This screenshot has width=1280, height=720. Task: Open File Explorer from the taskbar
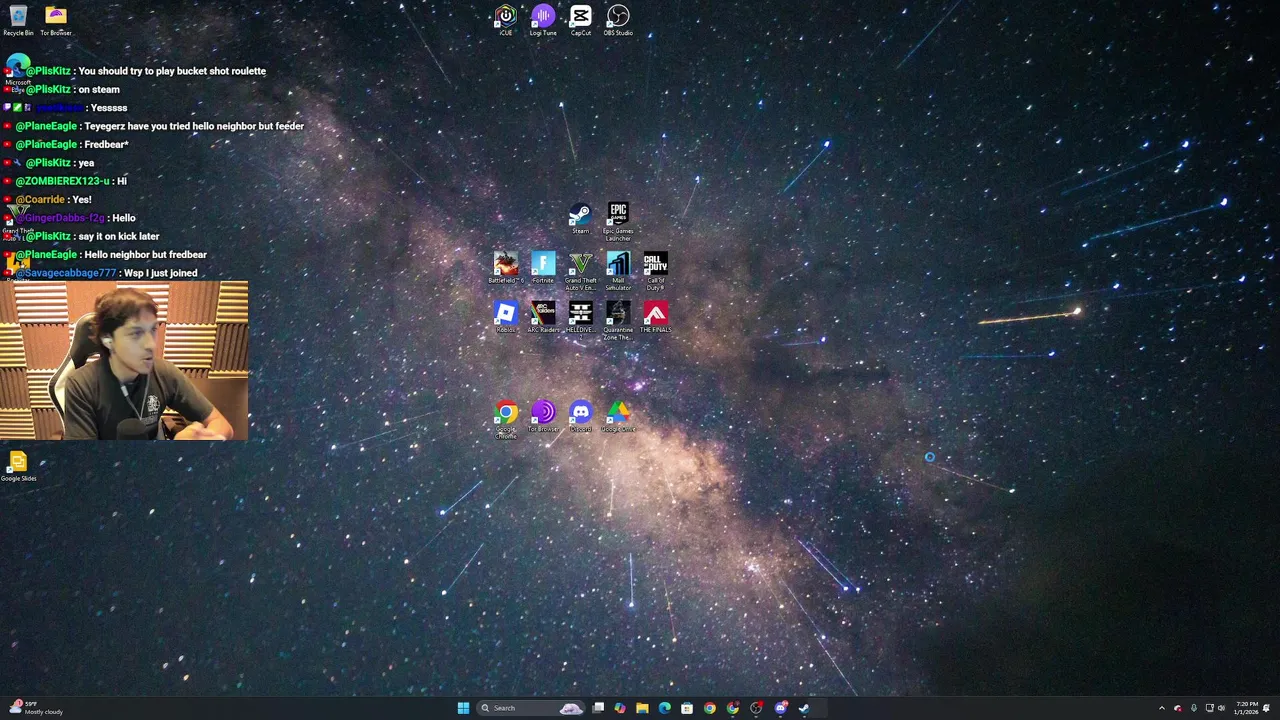(642, 708)
